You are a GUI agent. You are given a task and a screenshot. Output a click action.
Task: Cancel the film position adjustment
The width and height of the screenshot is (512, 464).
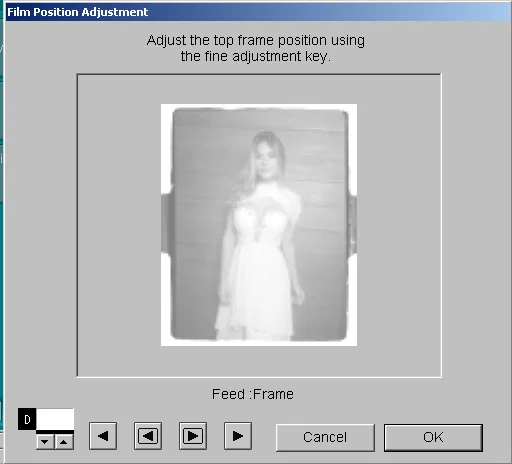click(x=325, y=437)
